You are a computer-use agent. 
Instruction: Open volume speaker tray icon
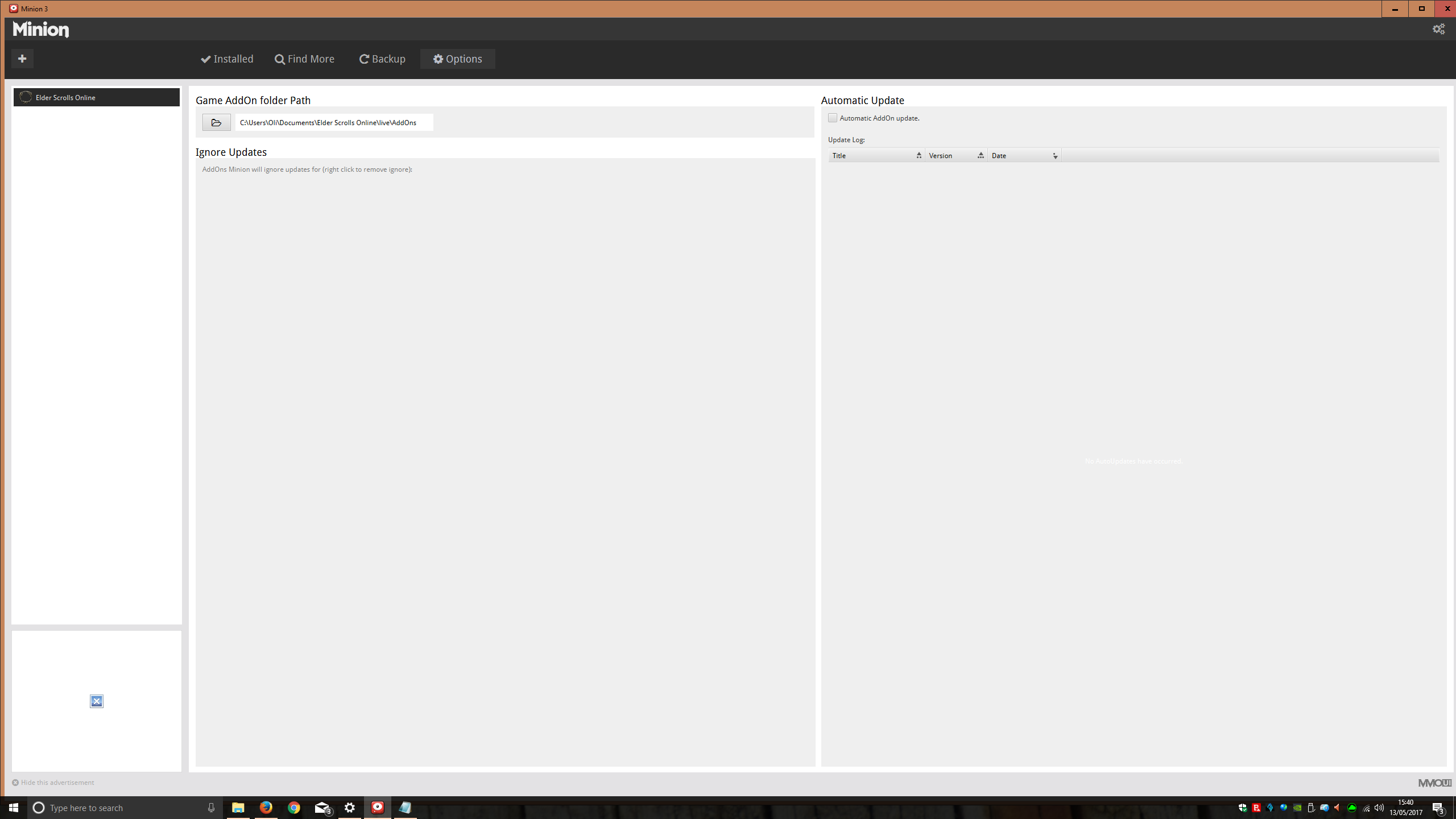1379,808
